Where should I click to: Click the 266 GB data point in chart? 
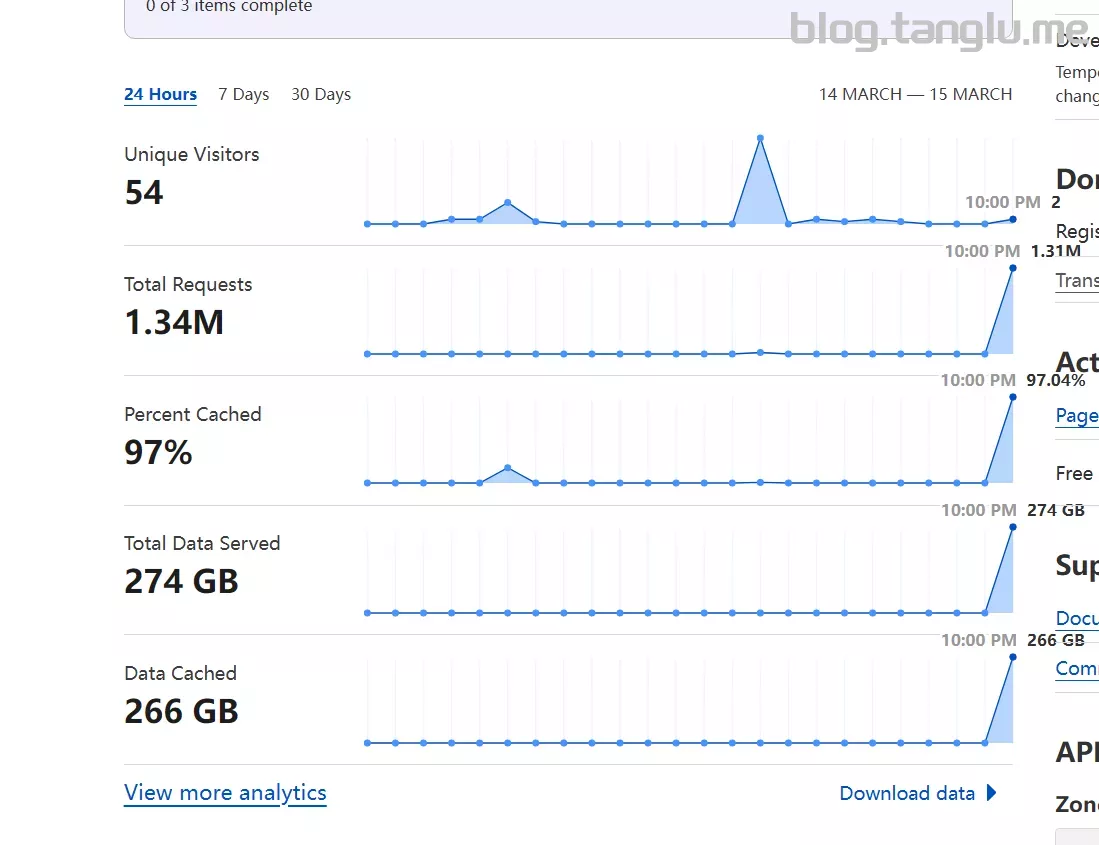[x=1013, y=657]
